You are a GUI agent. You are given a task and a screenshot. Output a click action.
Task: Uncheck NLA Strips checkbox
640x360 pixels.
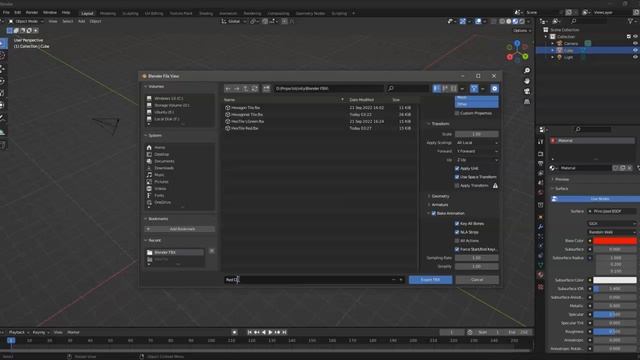[x=457, y=232]
